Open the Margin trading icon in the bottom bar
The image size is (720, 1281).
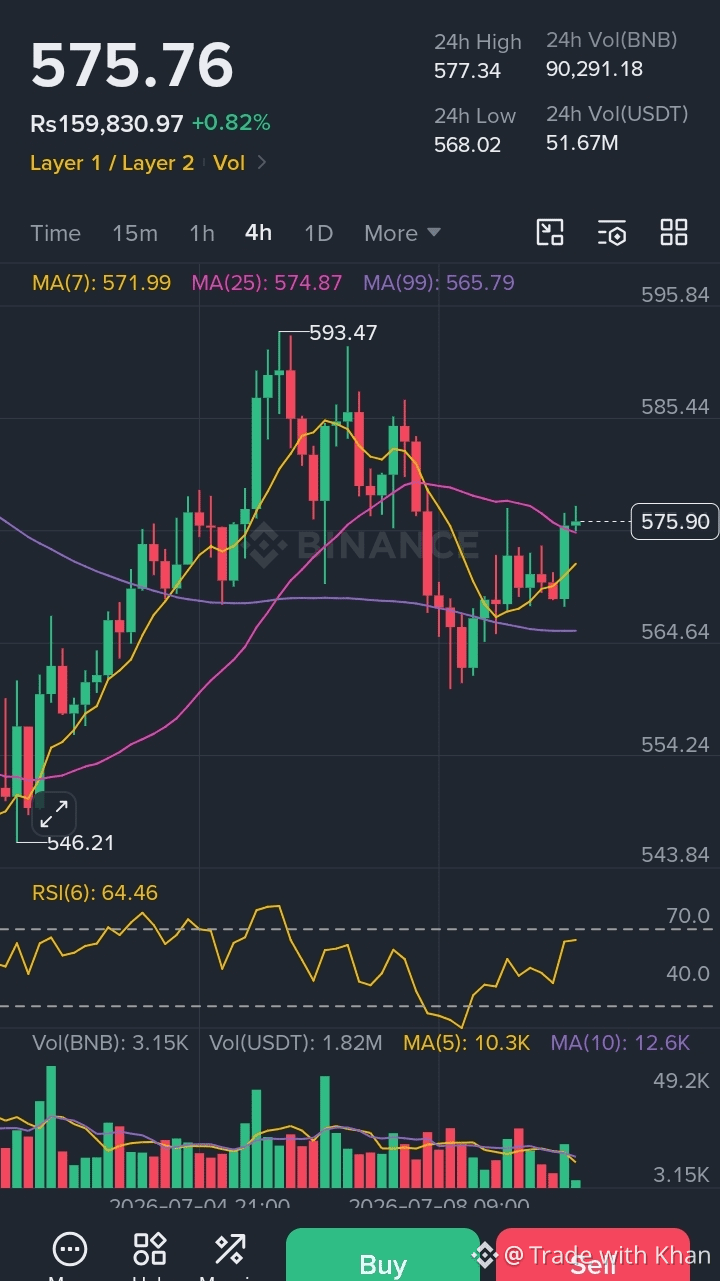230,1249
